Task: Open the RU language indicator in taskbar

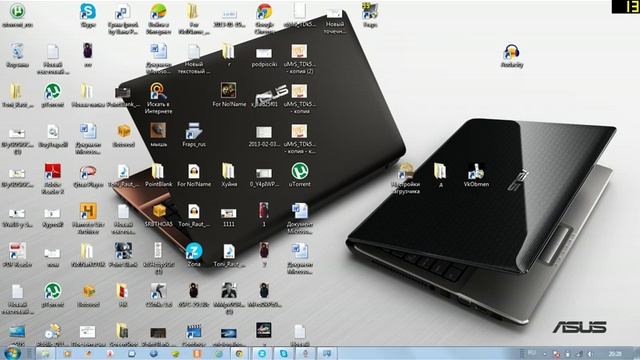Action: pos(532,353)
